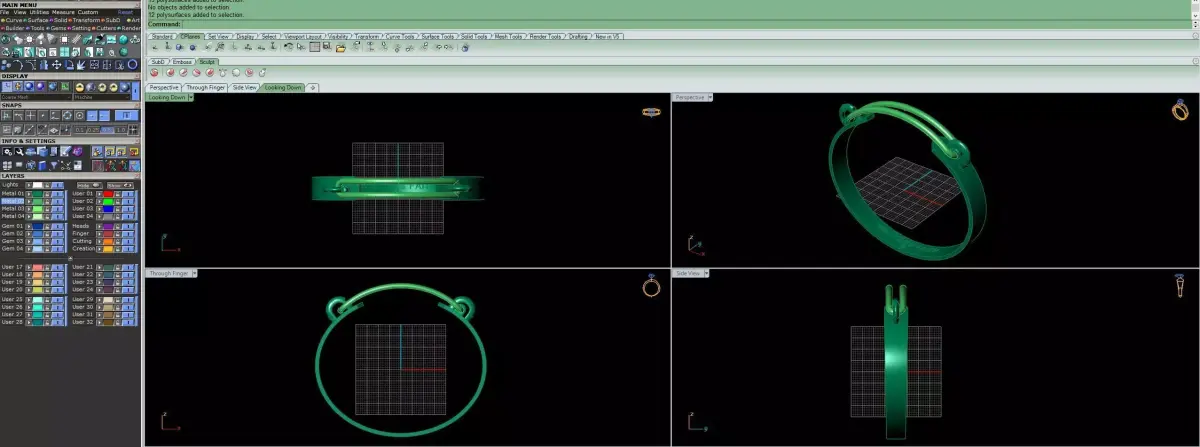Toggle the large blue snap button in Snaps panel

(126, 116)
